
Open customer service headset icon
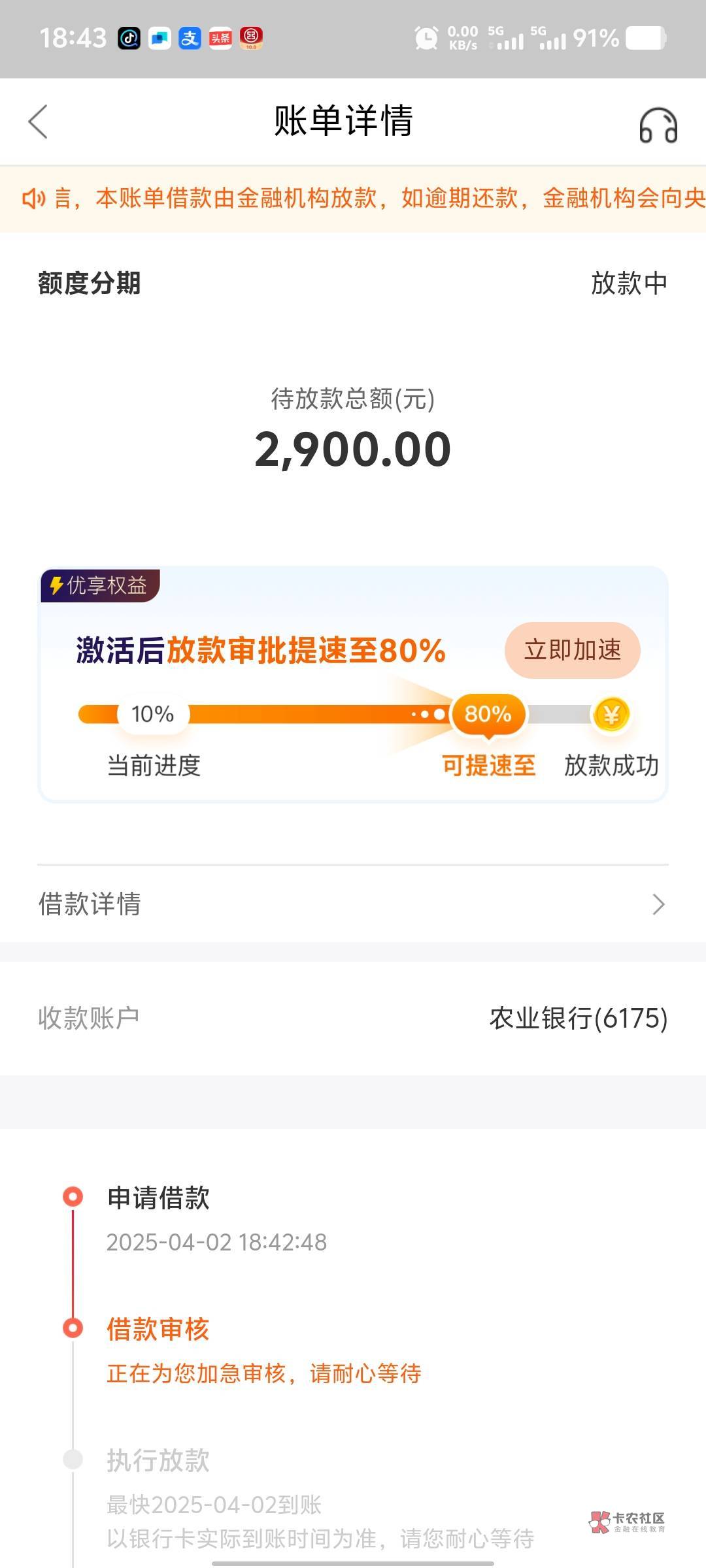coord(658,125)
